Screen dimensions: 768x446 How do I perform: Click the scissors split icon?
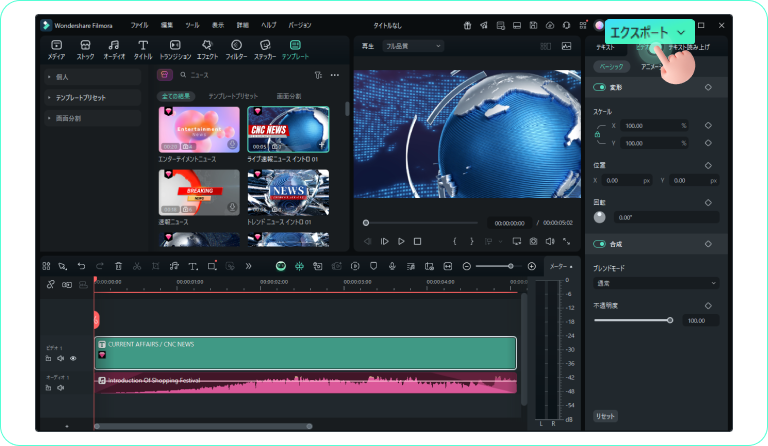point(137,266)
